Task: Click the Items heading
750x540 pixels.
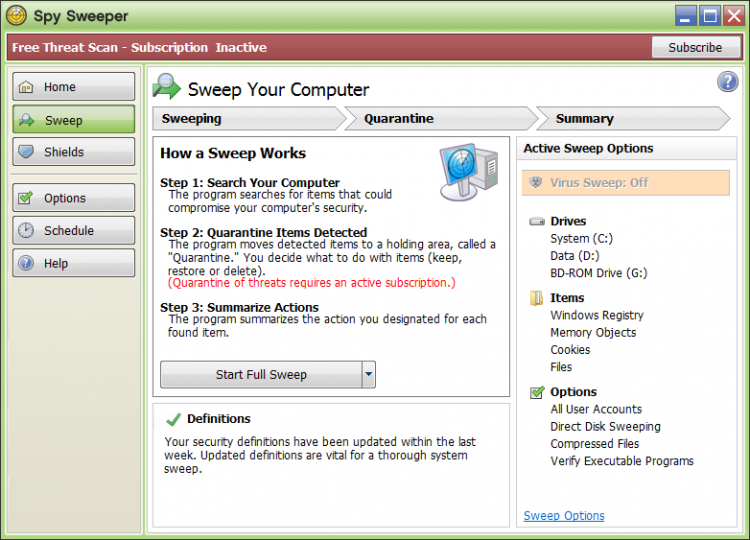Action: (x=567, y=298)
